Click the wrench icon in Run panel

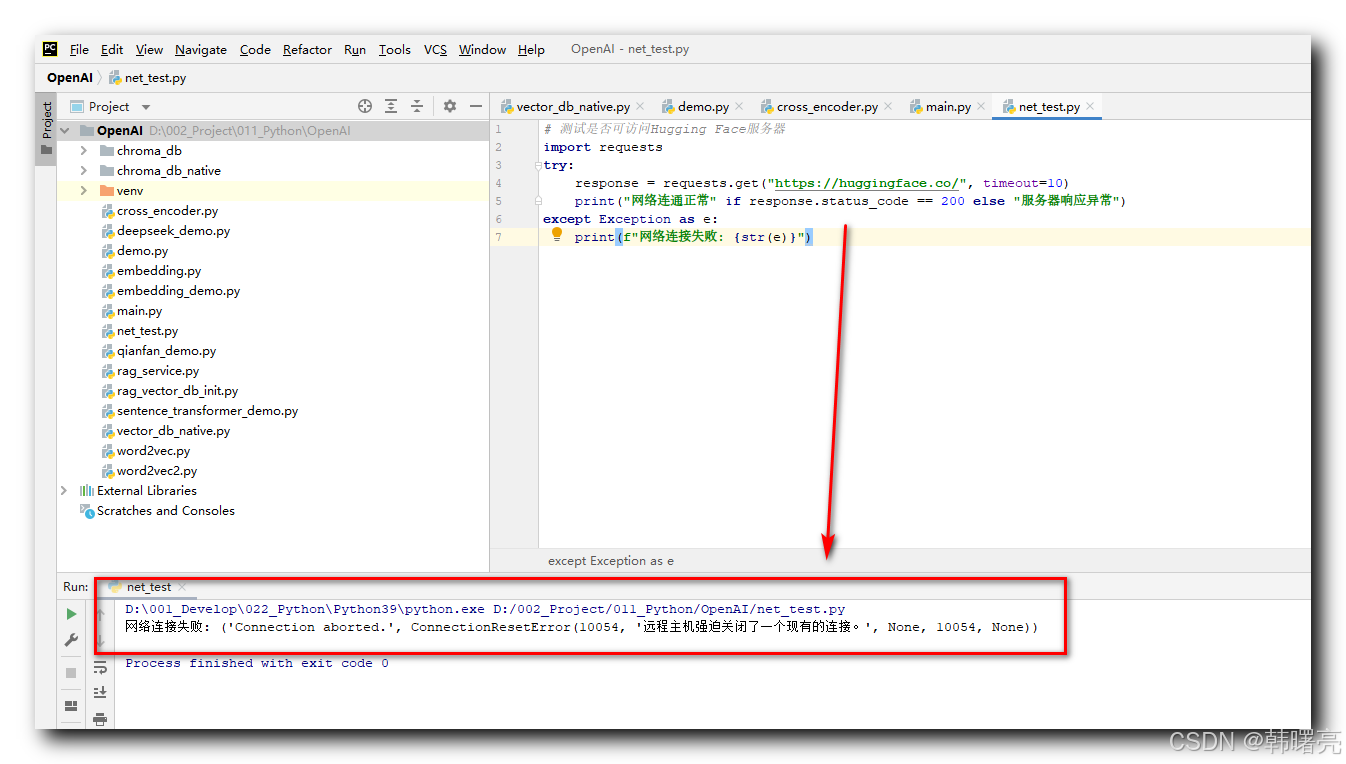point(71,640)
